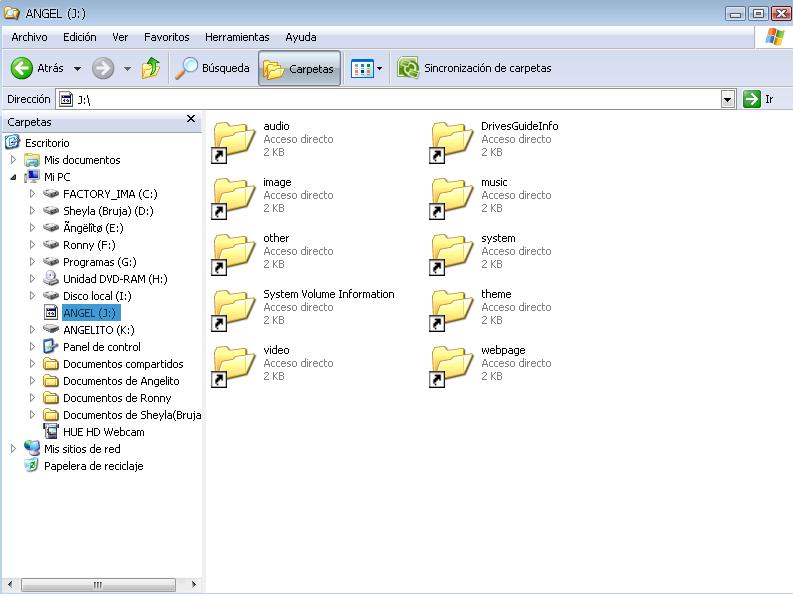Click the grey Forward arrow button

tap(103, 68)
